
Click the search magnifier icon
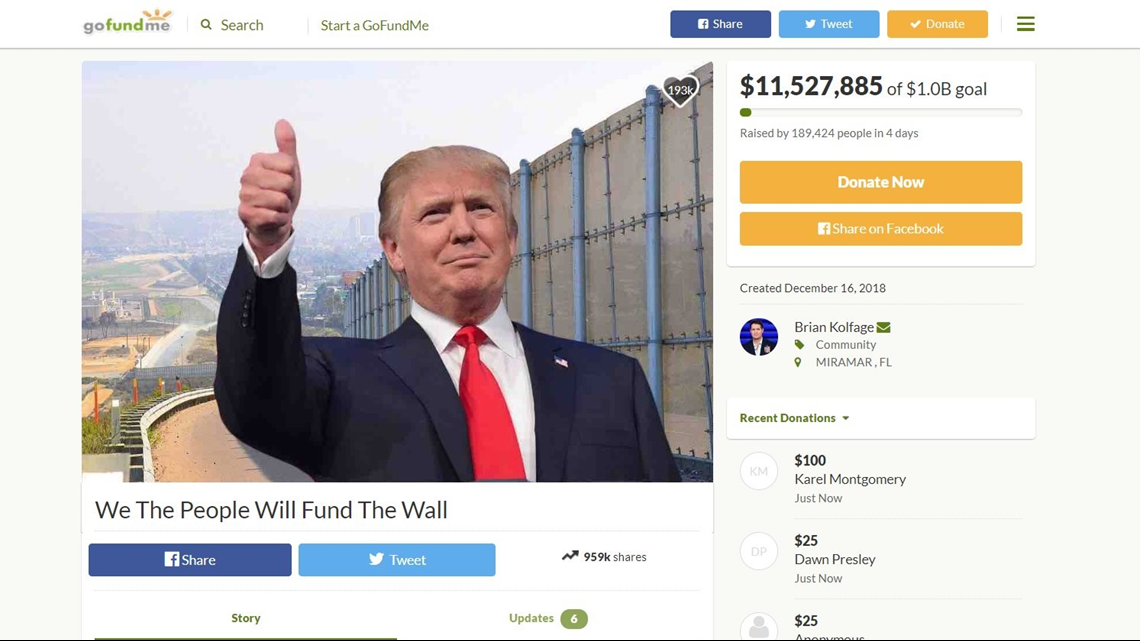click(x=206, y=25)
